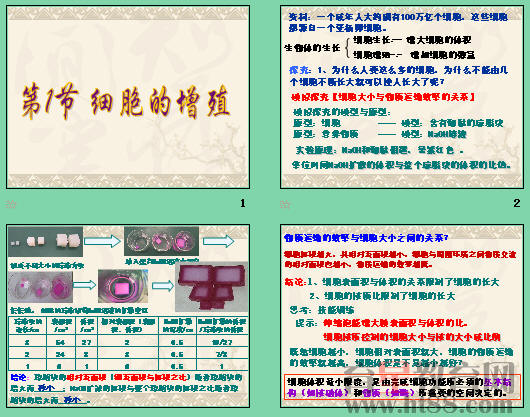Click the 细胞生长 line on slide 2
The height and width of the screenshot is (417, 530).
pyautogui.click(x=412, y=40)
